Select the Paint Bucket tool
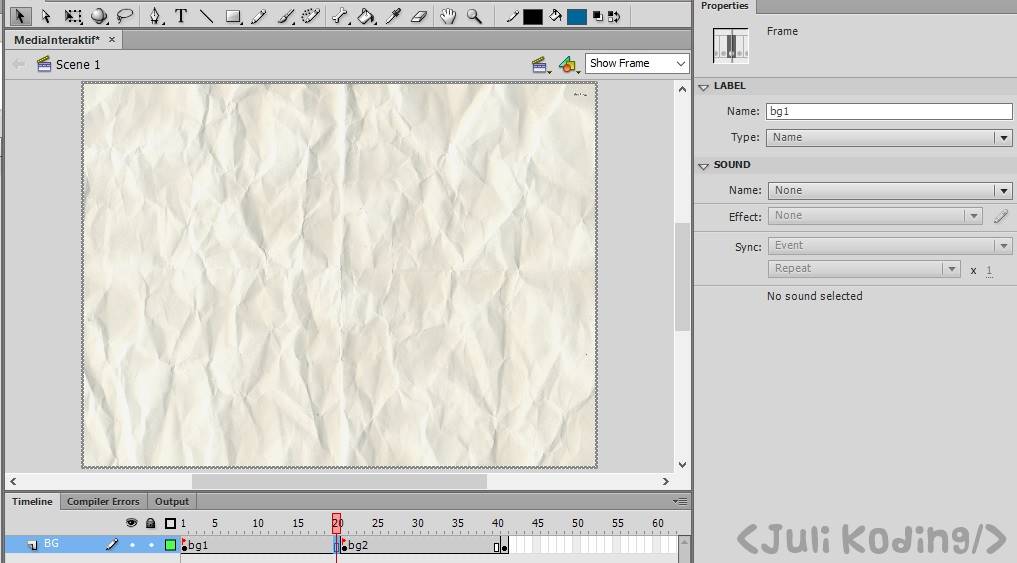1017x563 pixels. click(x=367, y=16)
